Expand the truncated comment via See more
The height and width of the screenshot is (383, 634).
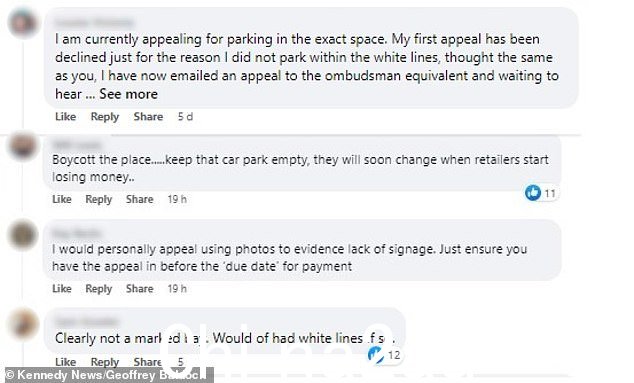[x=129, y=94]
